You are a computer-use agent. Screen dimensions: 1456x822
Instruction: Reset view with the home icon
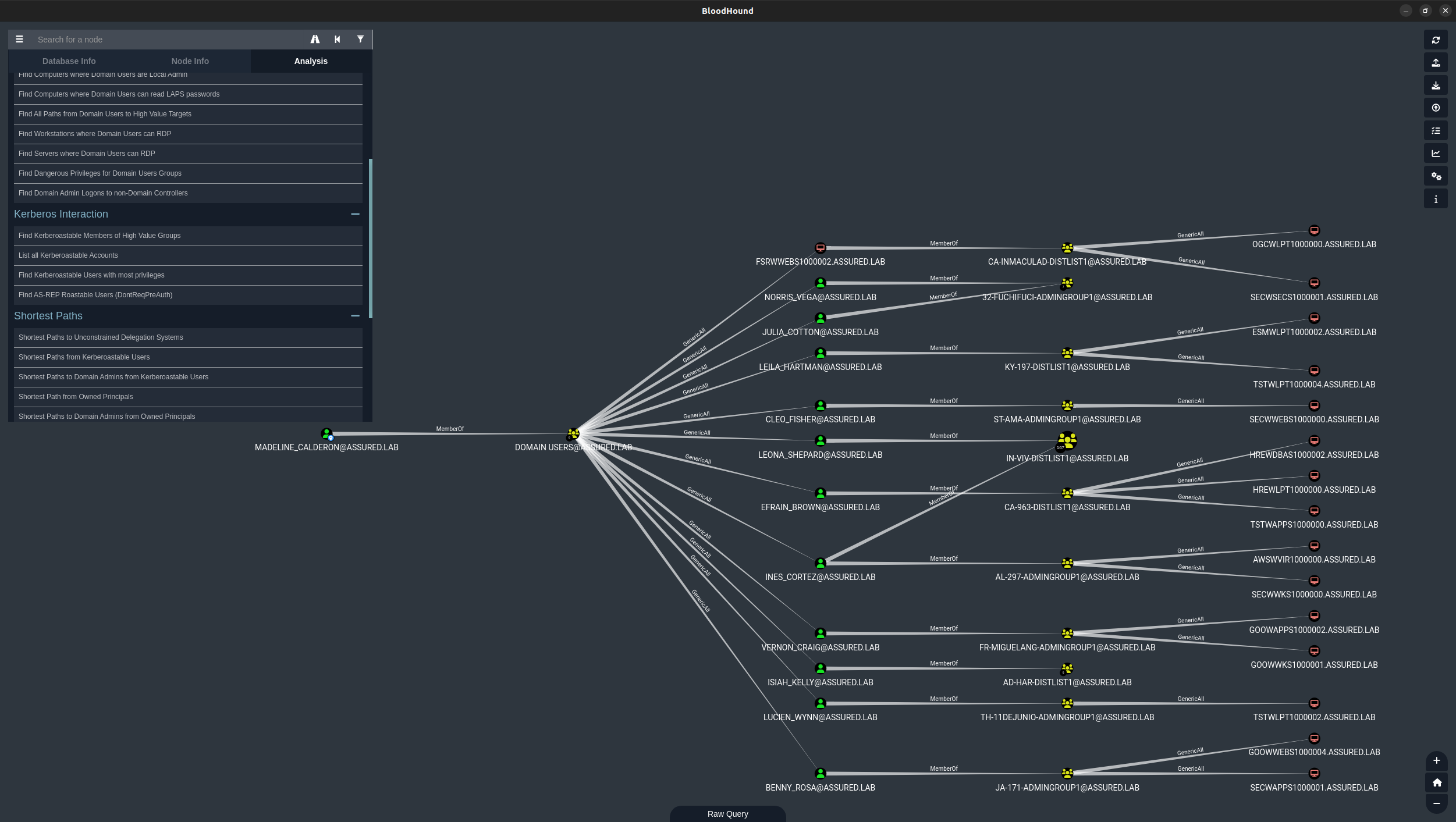point(1437,782)
